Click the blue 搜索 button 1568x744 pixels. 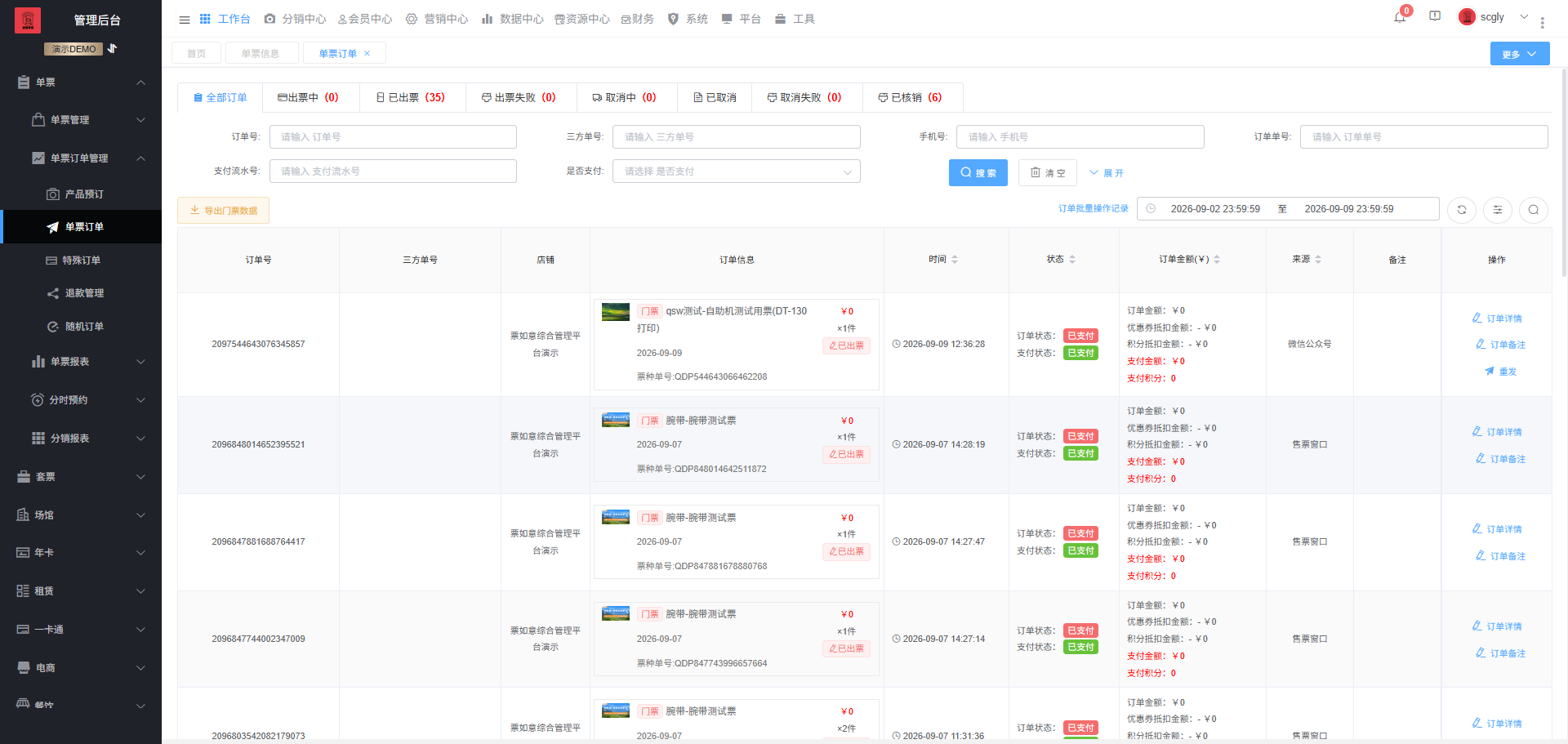click(978, 173)
